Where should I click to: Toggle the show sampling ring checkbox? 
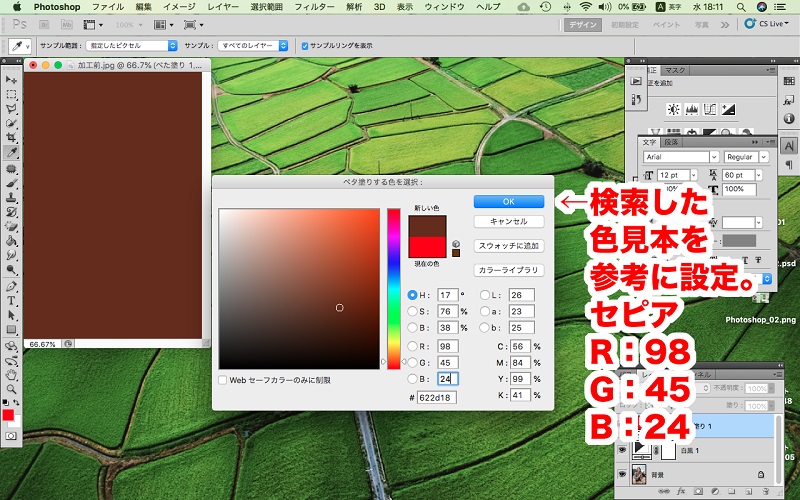pyautogui.click(x=305, y=46)
